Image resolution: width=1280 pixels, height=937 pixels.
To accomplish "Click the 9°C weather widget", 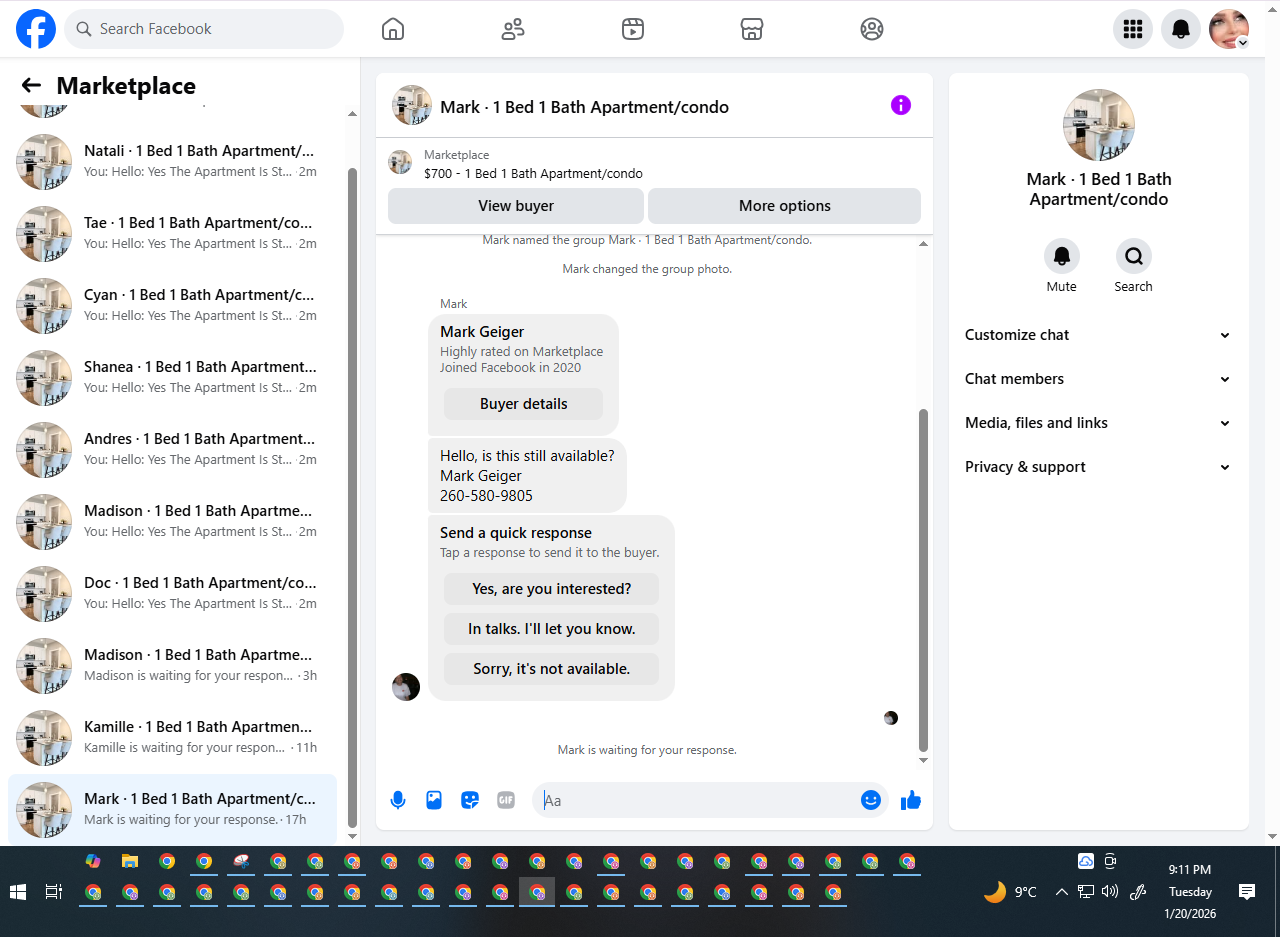I will pos(1011,892).
